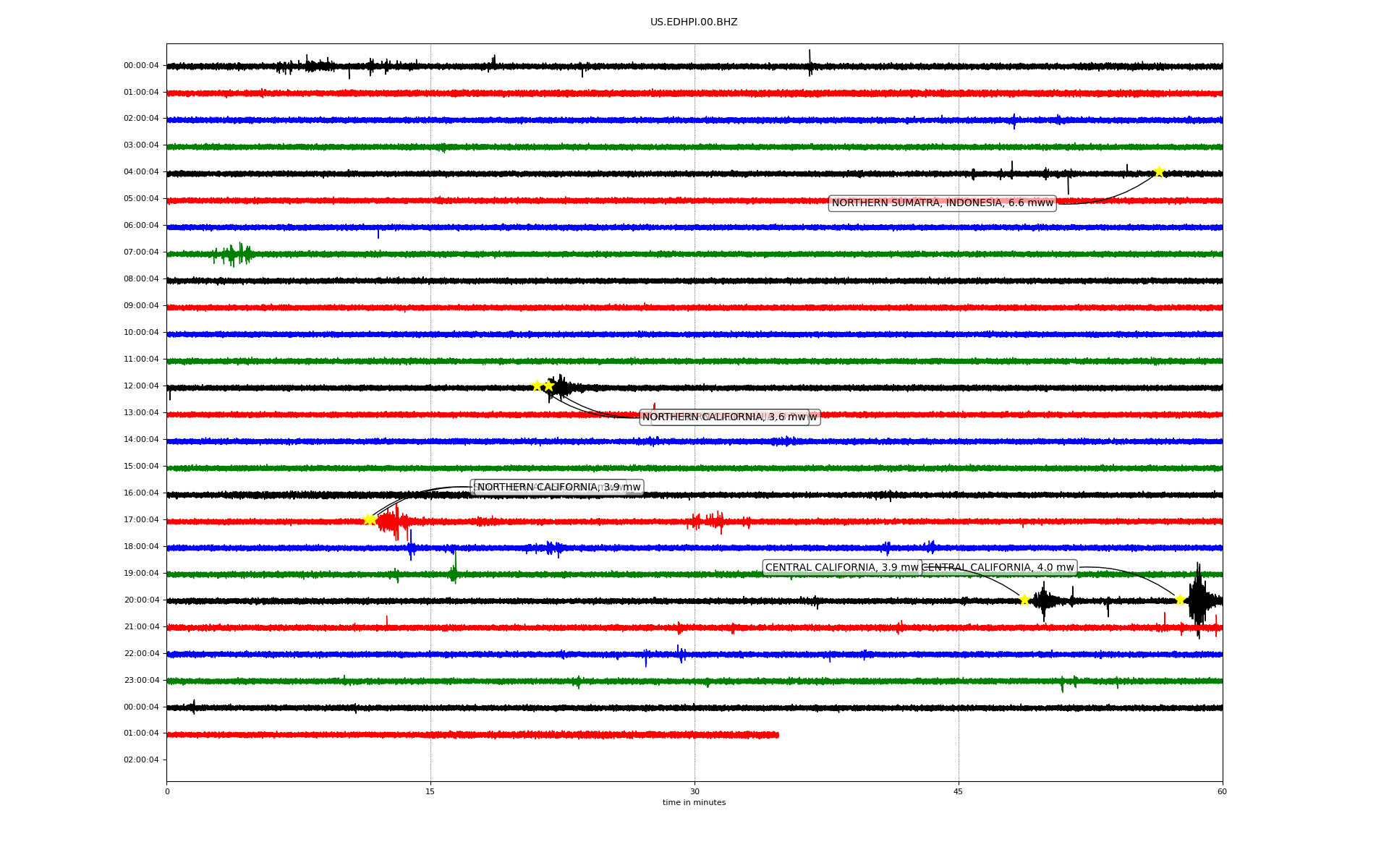1389x868 pixels.
Task: Click the Northern California 3.9 mw label
Action: tap(558, 488)
